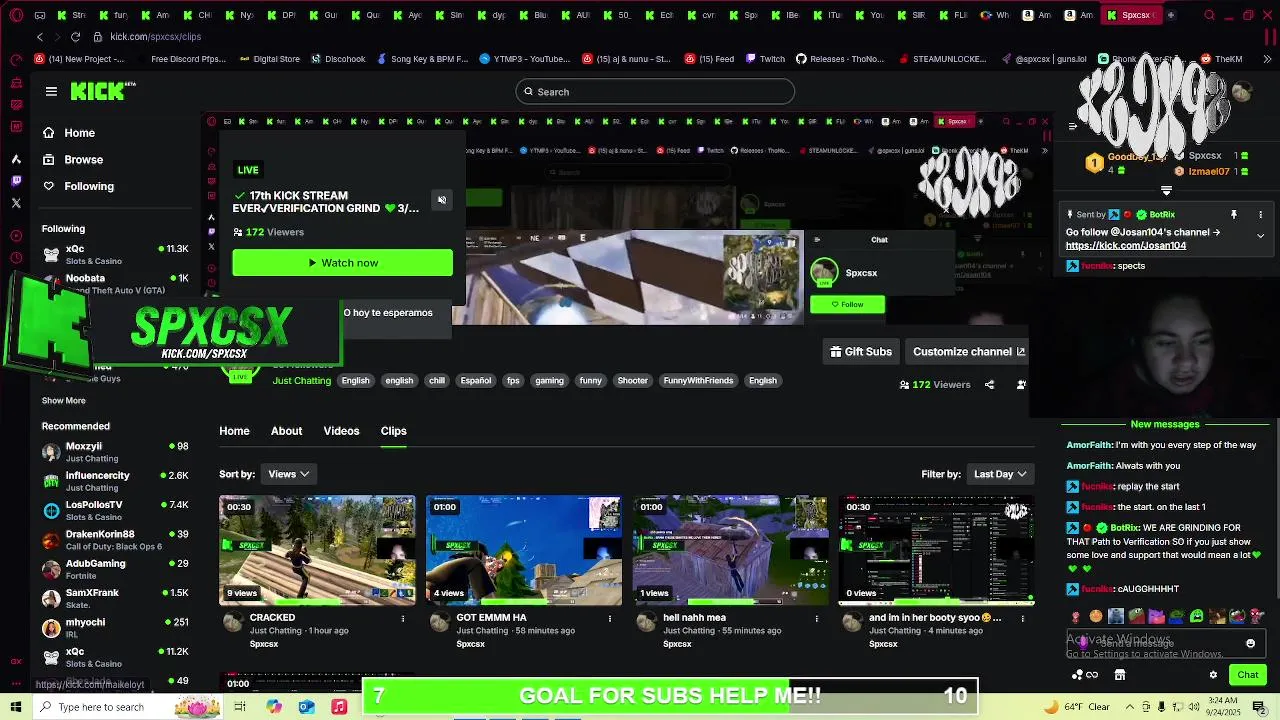Open pinned message options menu

1260,215
